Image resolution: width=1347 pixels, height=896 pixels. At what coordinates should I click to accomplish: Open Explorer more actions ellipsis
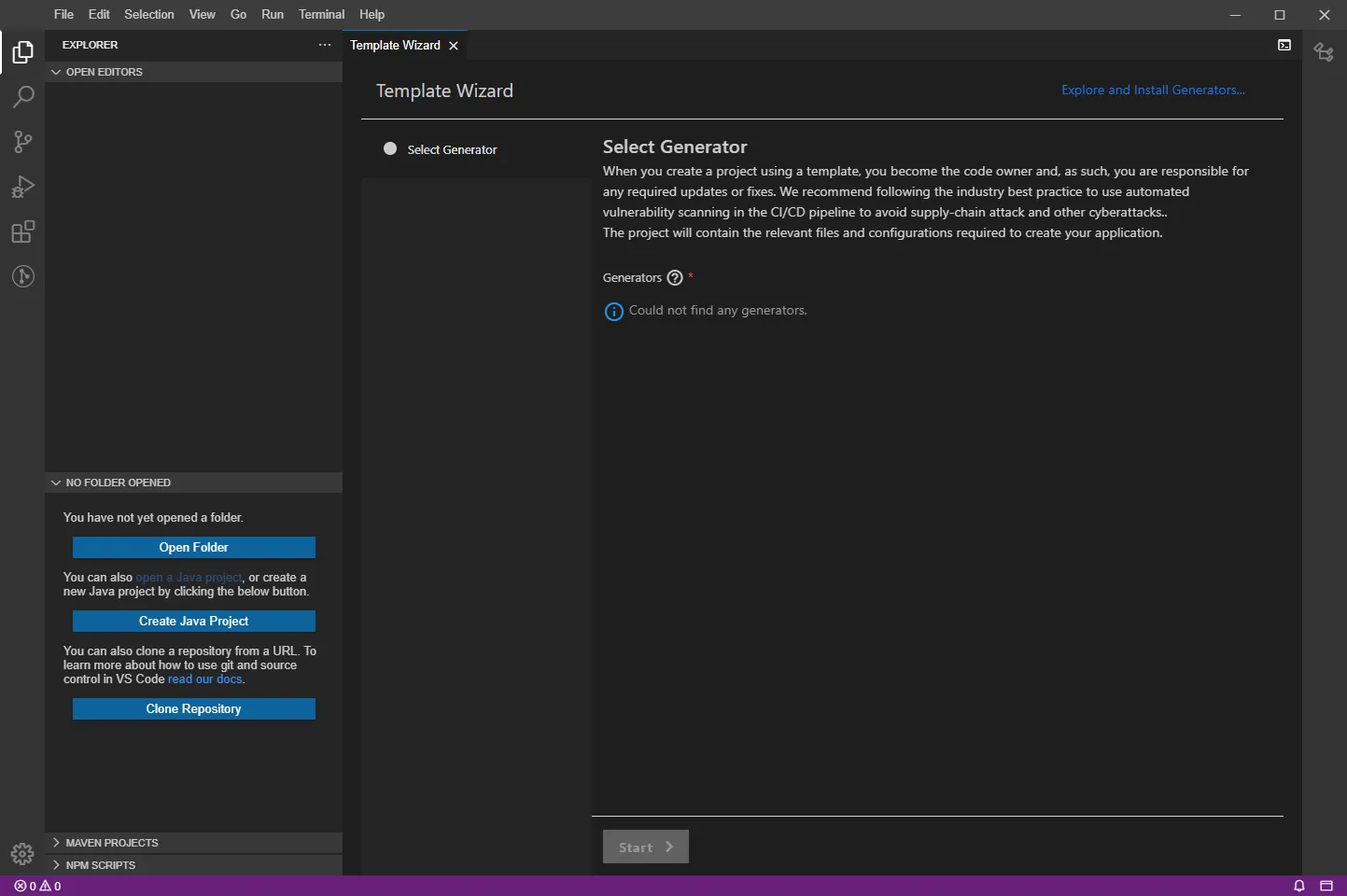[324, 45]
